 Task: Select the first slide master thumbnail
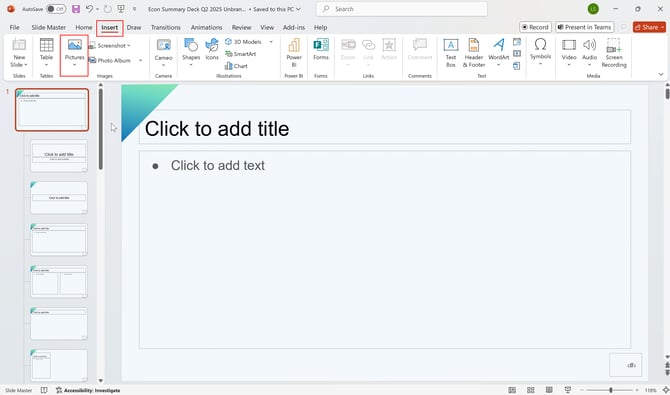point(52,109)
